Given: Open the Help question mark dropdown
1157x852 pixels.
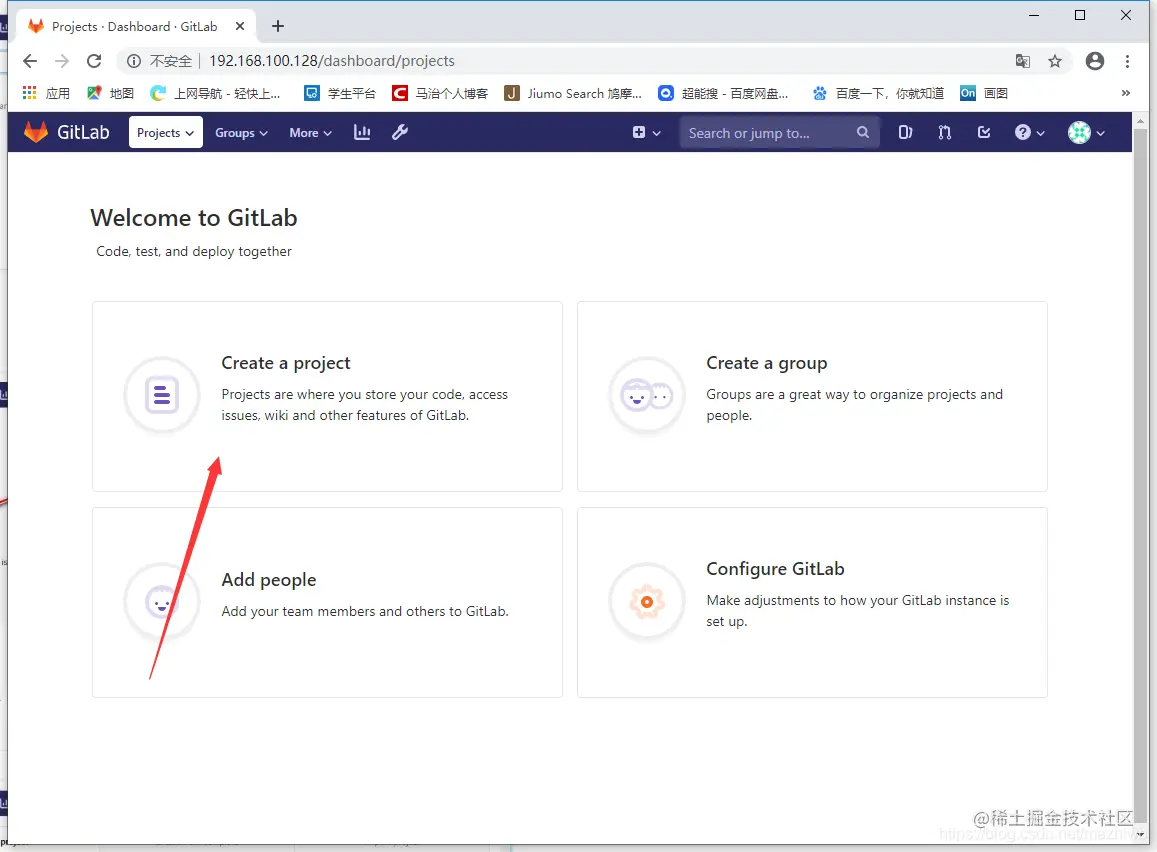Looking at the screenshot, I should pyautogui.click(x=1029, y=133).
